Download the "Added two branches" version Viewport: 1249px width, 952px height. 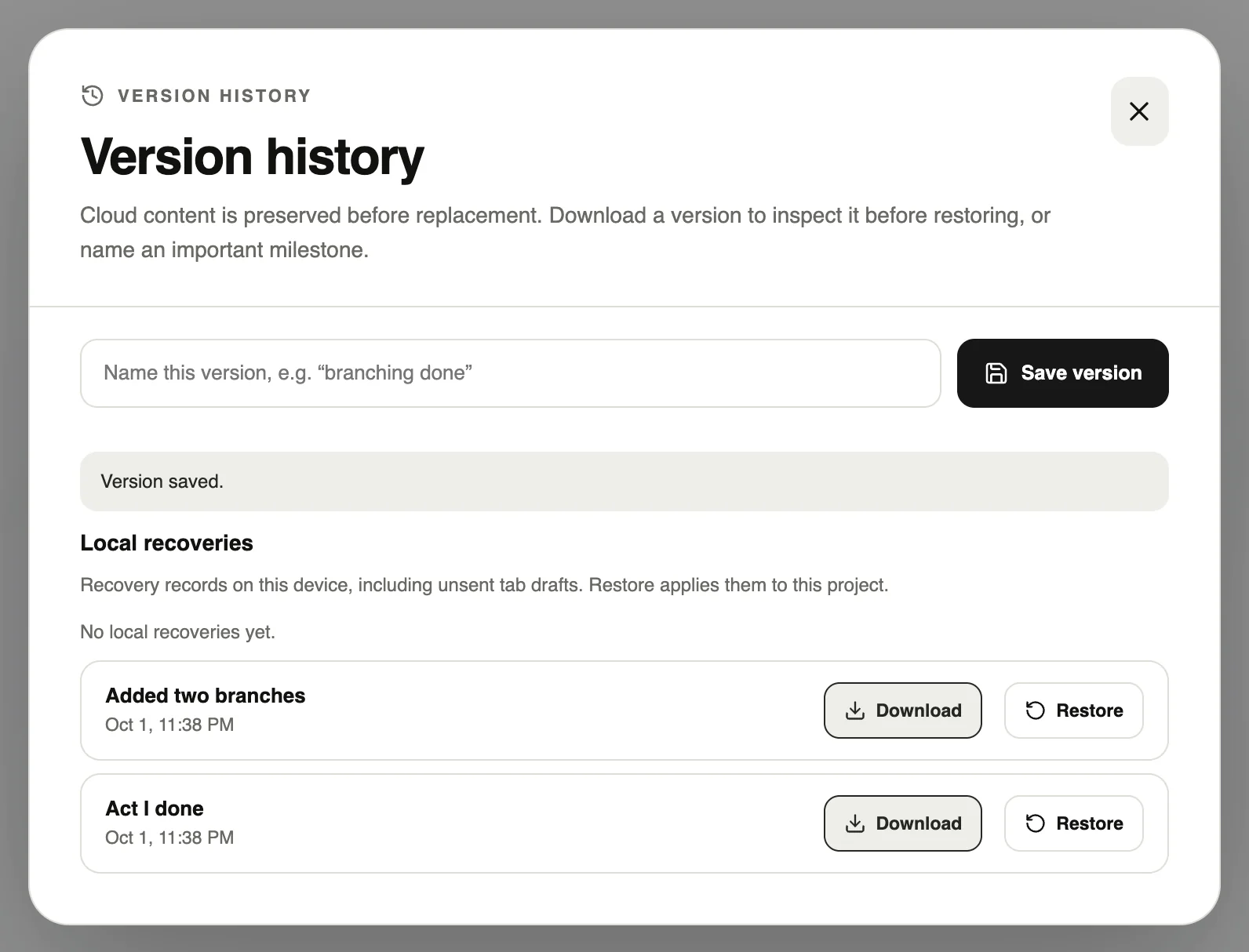point(902,710)
